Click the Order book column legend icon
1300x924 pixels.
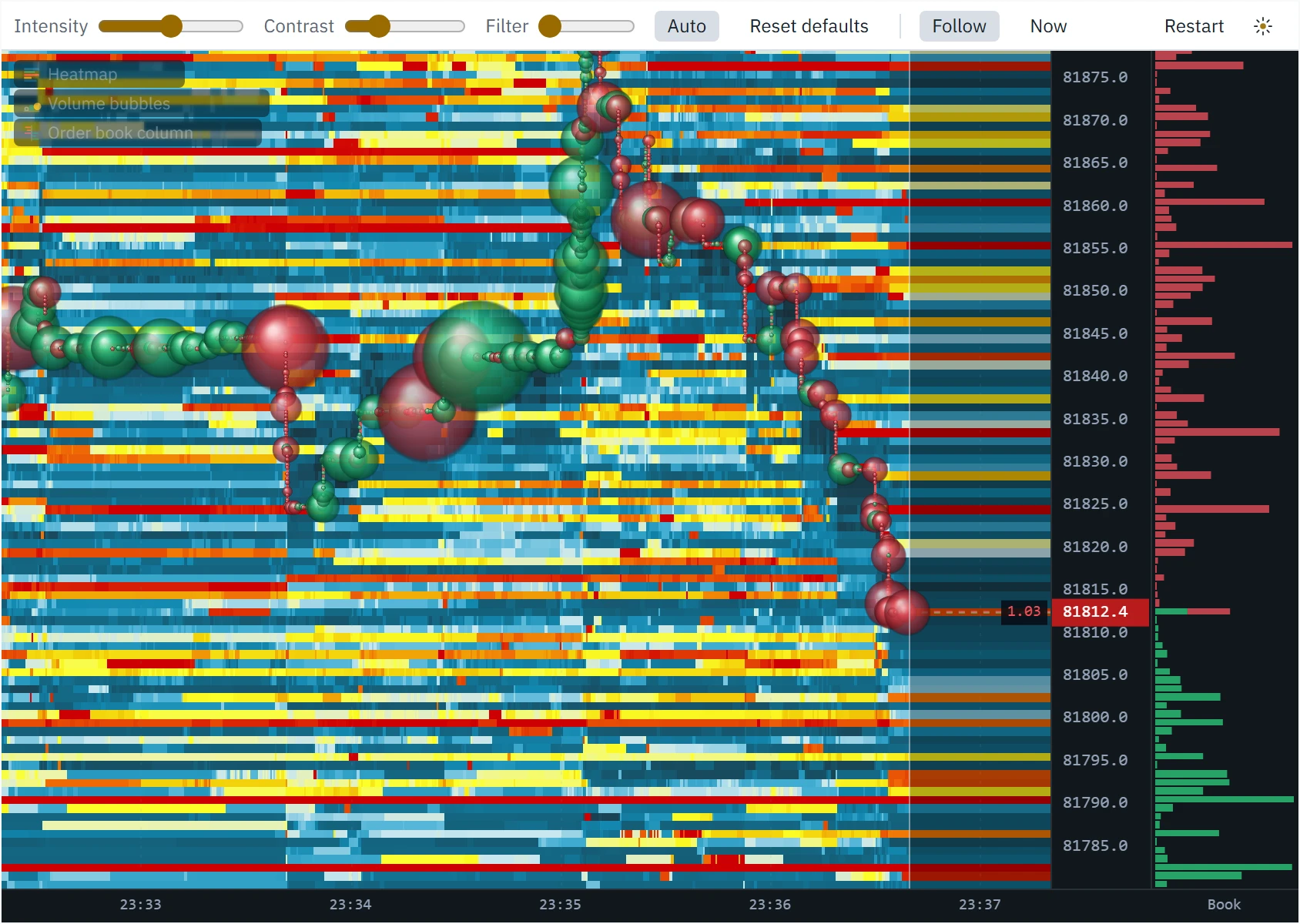(31, 132)
